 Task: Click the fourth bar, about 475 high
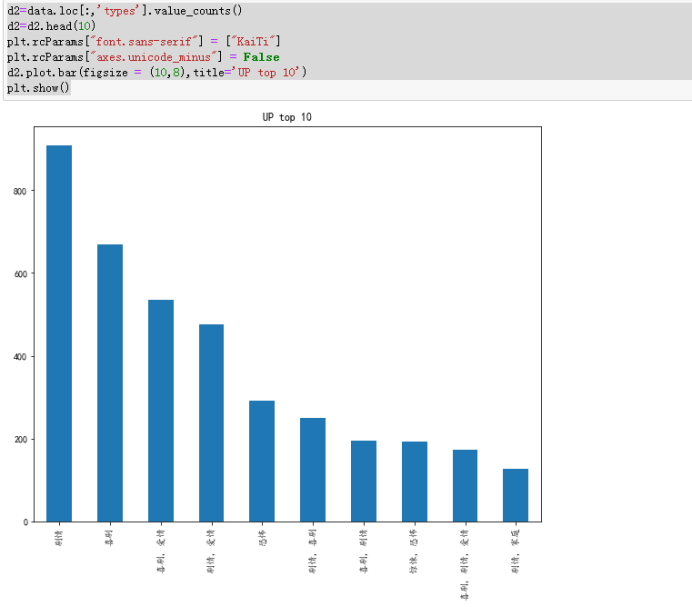[211, 423]
